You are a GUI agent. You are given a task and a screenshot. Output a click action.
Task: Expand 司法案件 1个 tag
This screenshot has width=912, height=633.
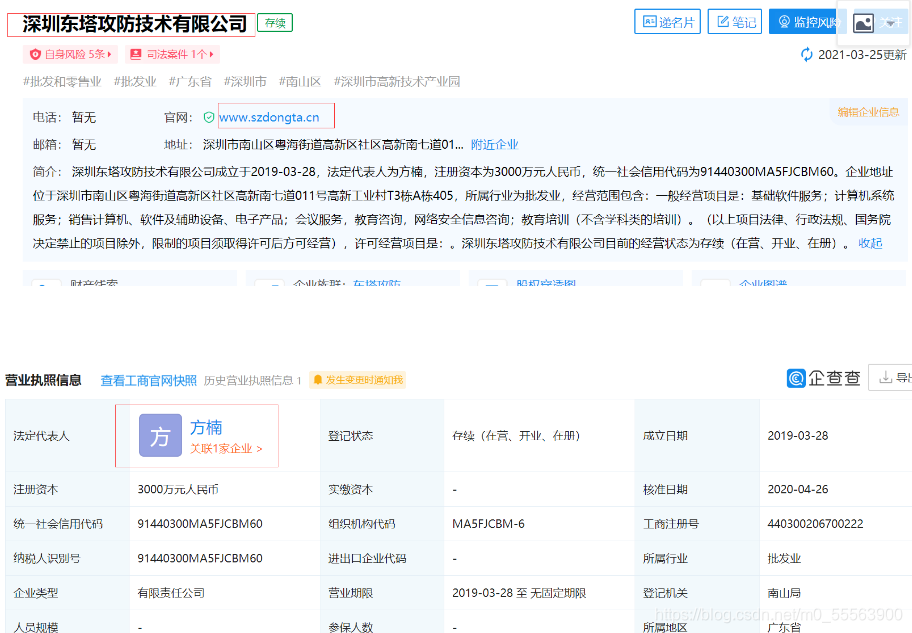[x=172, y=54]
